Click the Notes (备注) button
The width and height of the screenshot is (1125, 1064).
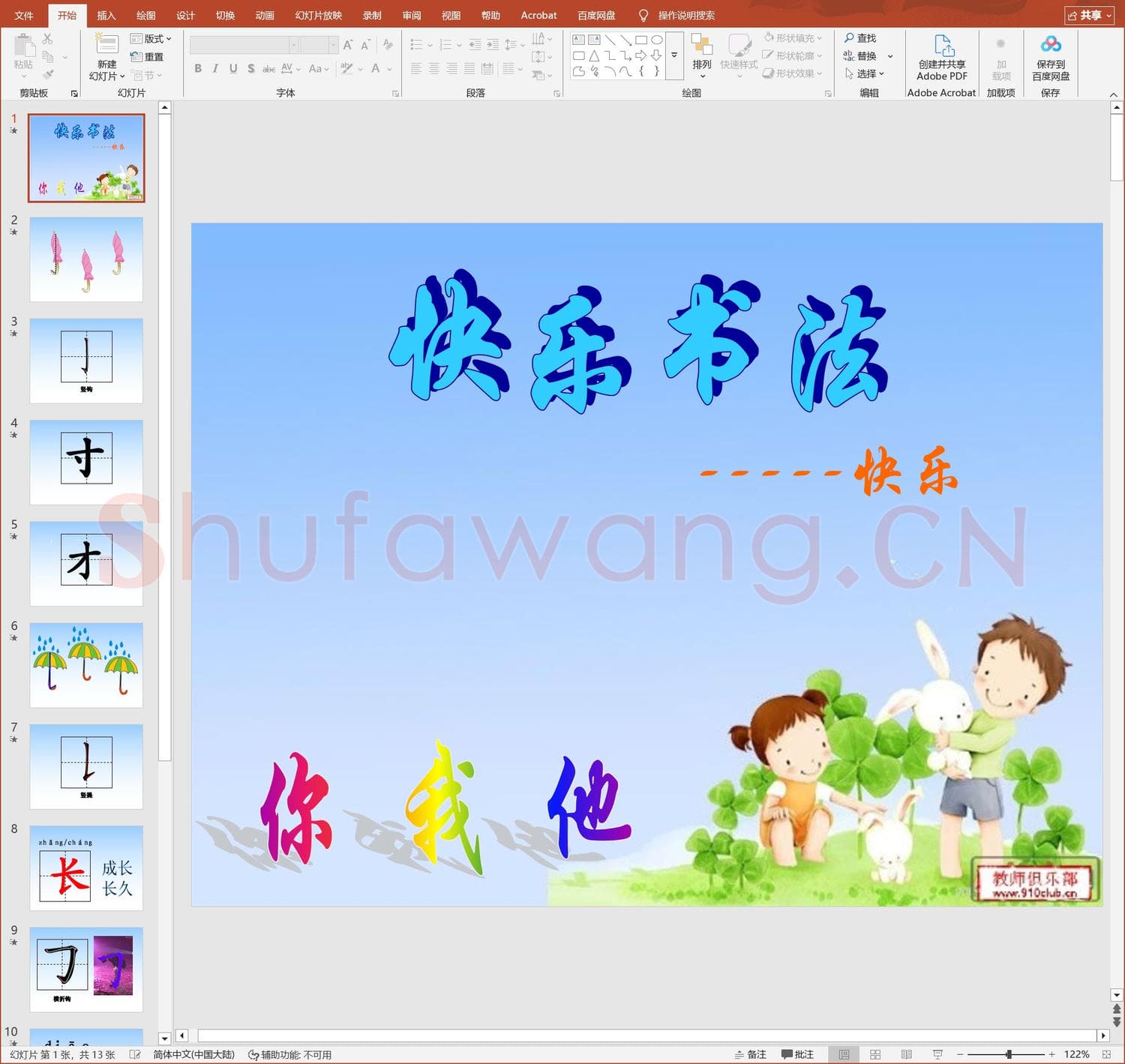tap(751, 1054)
